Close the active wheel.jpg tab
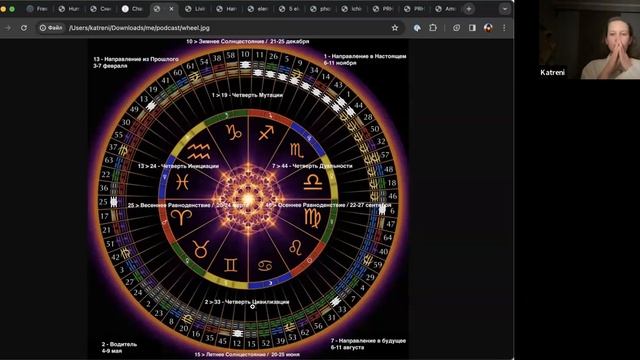The height and width of the screenshot is (360, 640). click(171, 9)
